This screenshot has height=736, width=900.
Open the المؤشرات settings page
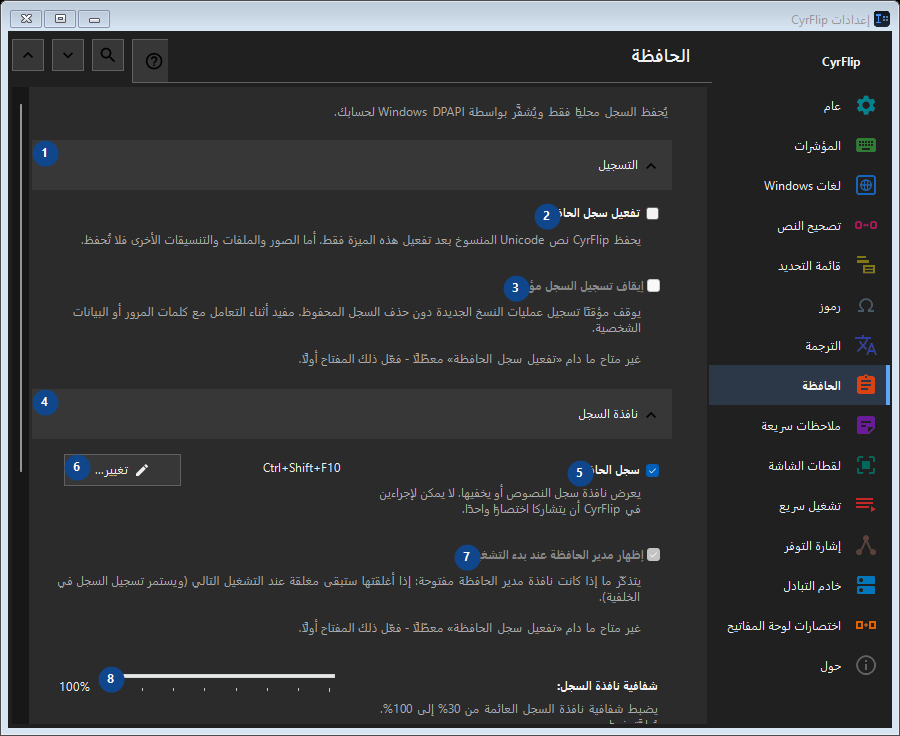[x=799, y=145]
